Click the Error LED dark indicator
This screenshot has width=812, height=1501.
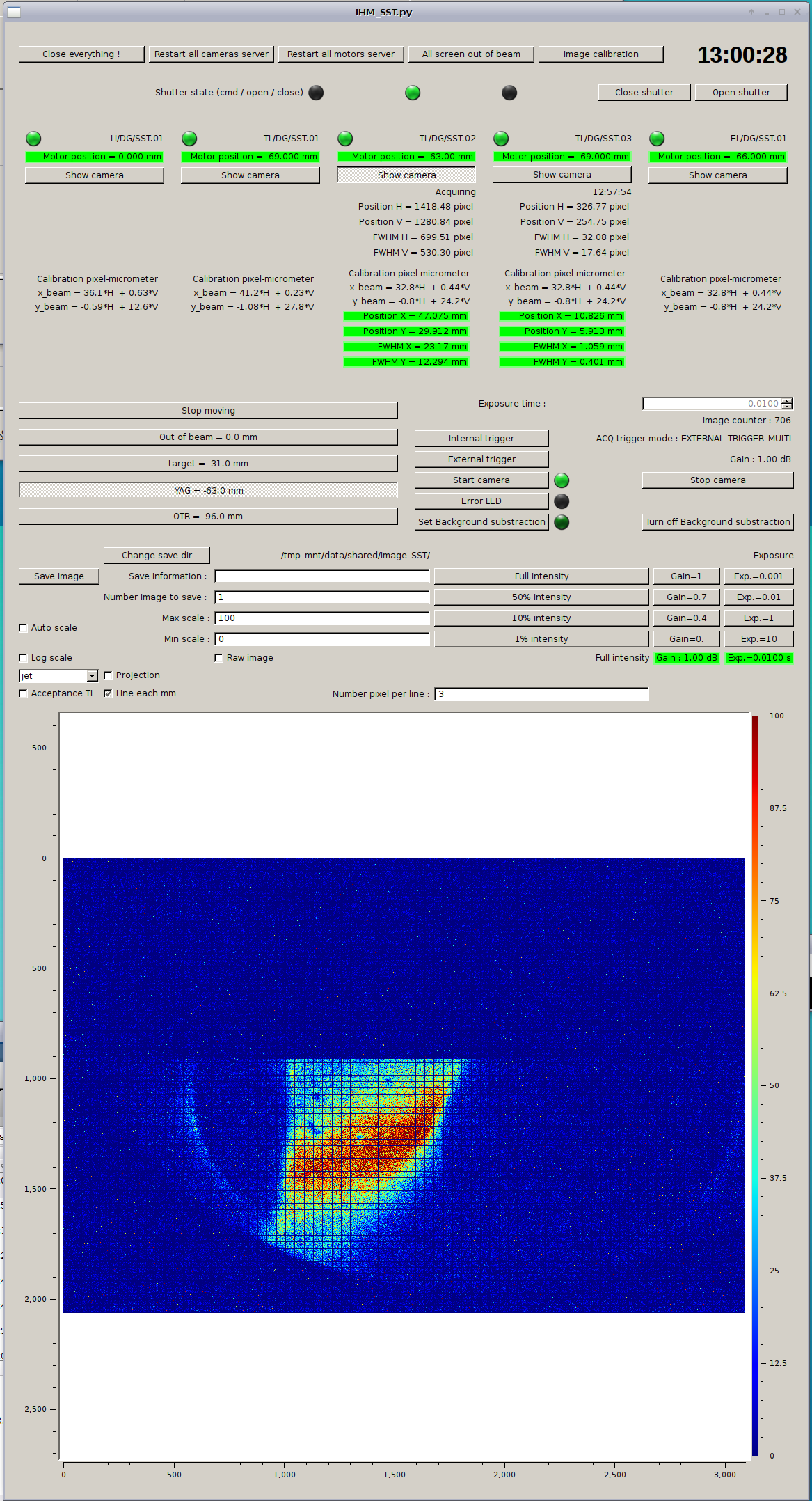click(x=562, y=501)
